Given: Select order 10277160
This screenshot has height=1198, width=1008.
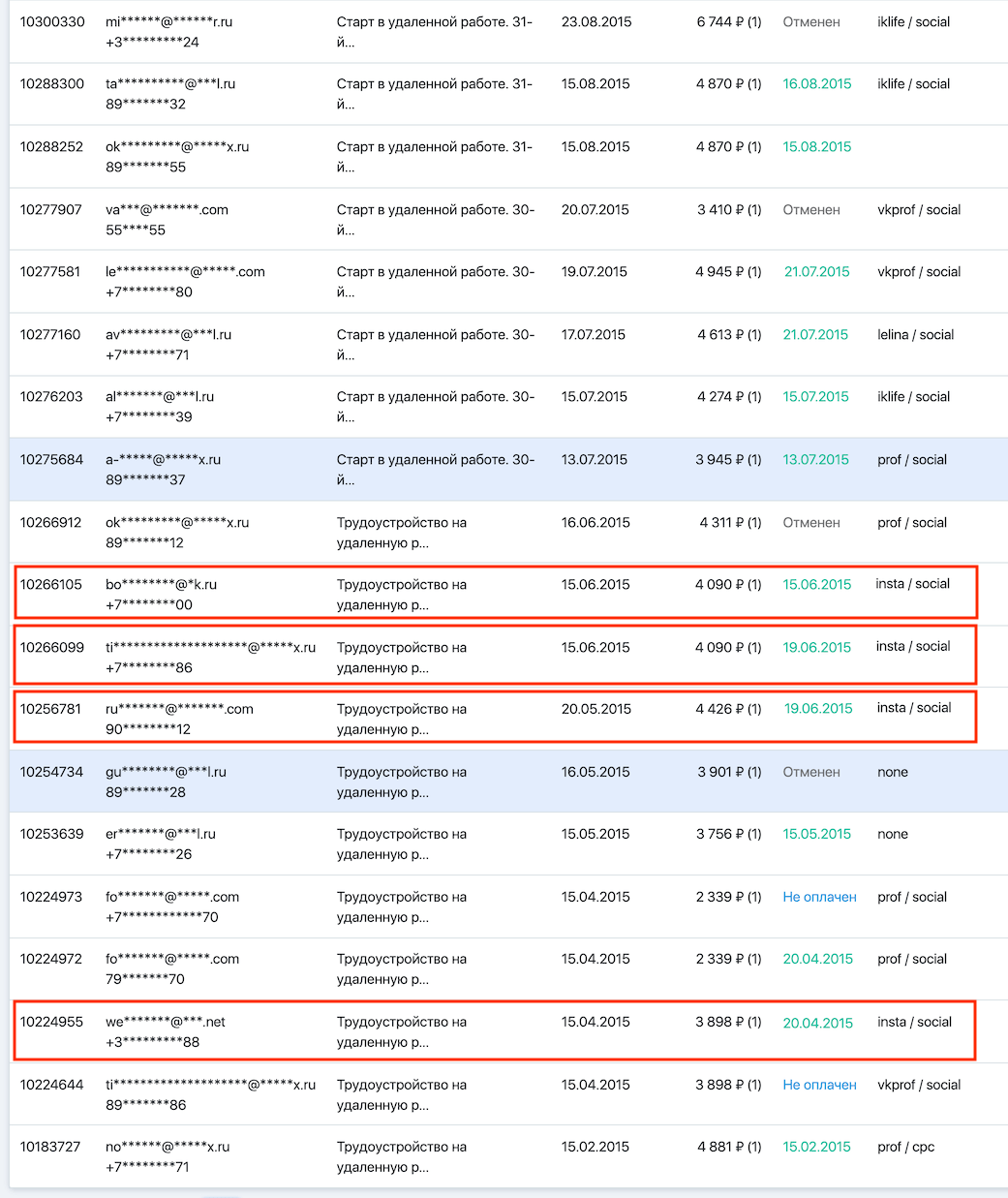Looking at the screenshot, I should pos(50,334).
